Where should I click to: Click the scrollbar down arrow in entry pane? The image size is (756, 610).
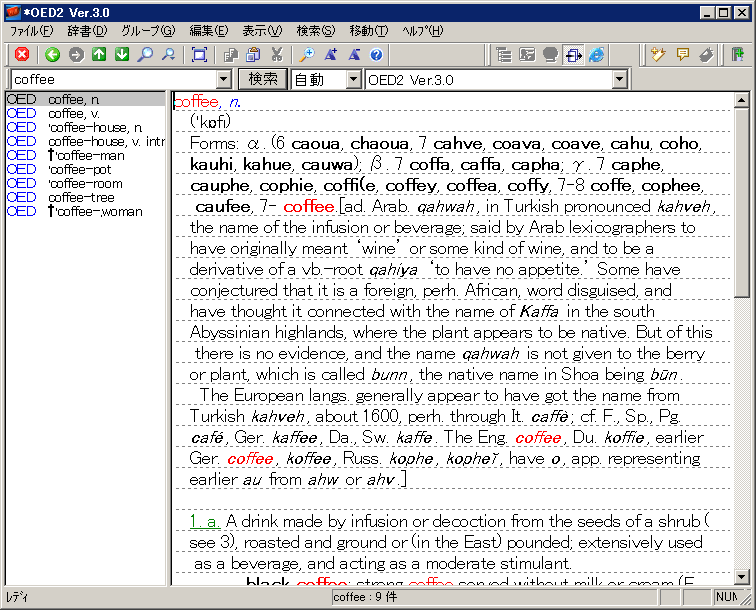pos(741,576)
